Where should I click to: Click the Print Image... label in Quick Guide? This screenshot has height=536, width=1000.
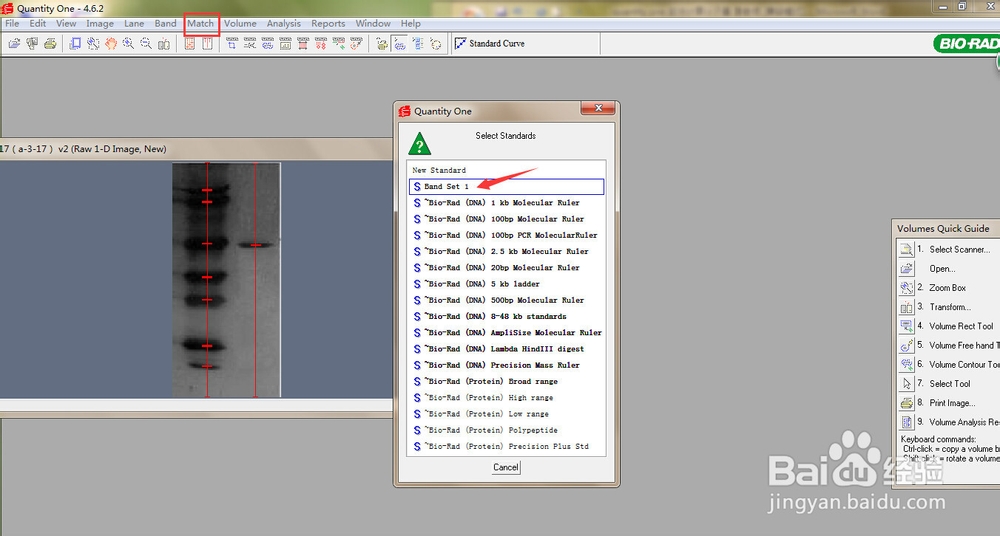[952, 403]
